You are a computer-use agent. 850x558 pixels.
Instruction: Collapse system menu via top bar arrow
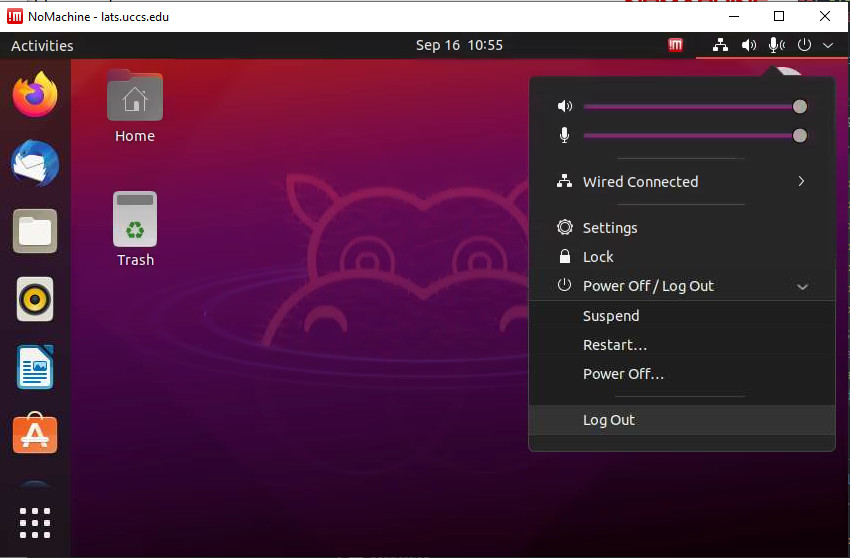coord(828,46)
